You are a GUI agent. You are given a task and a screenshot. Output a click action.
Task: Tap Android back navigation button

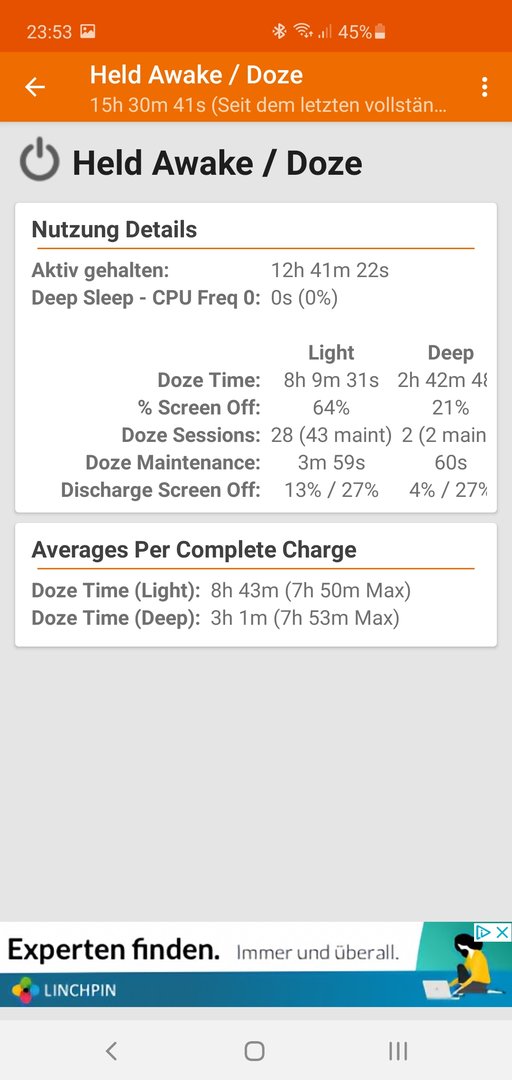click(x=111, y=1050)
